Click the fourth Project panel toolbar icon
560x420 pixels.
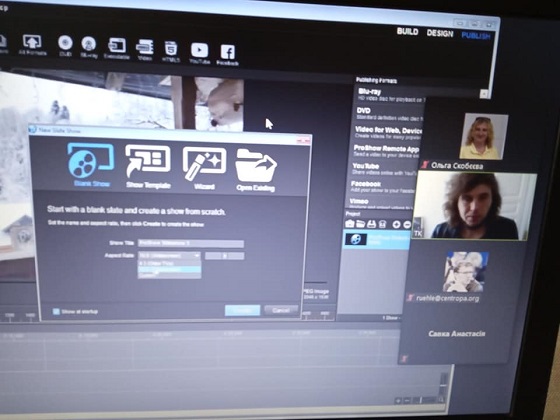click(x=382, y=224)
